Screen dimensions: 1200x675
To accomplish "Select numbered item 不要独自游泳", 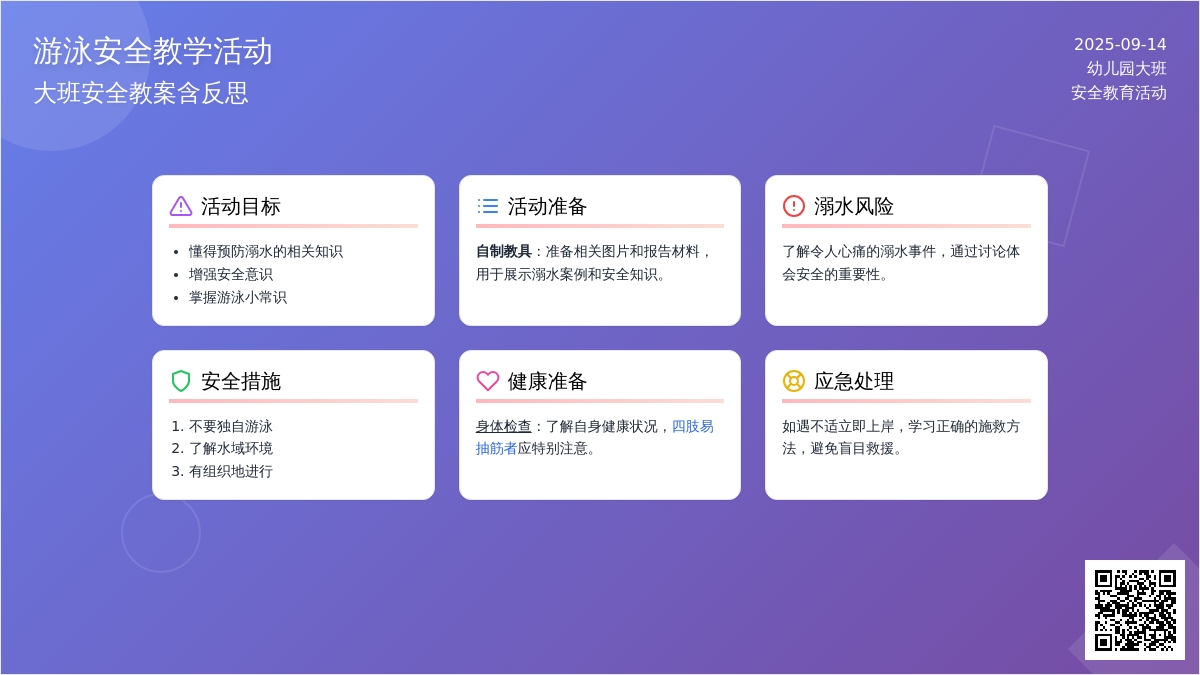I will click(230, 426).
